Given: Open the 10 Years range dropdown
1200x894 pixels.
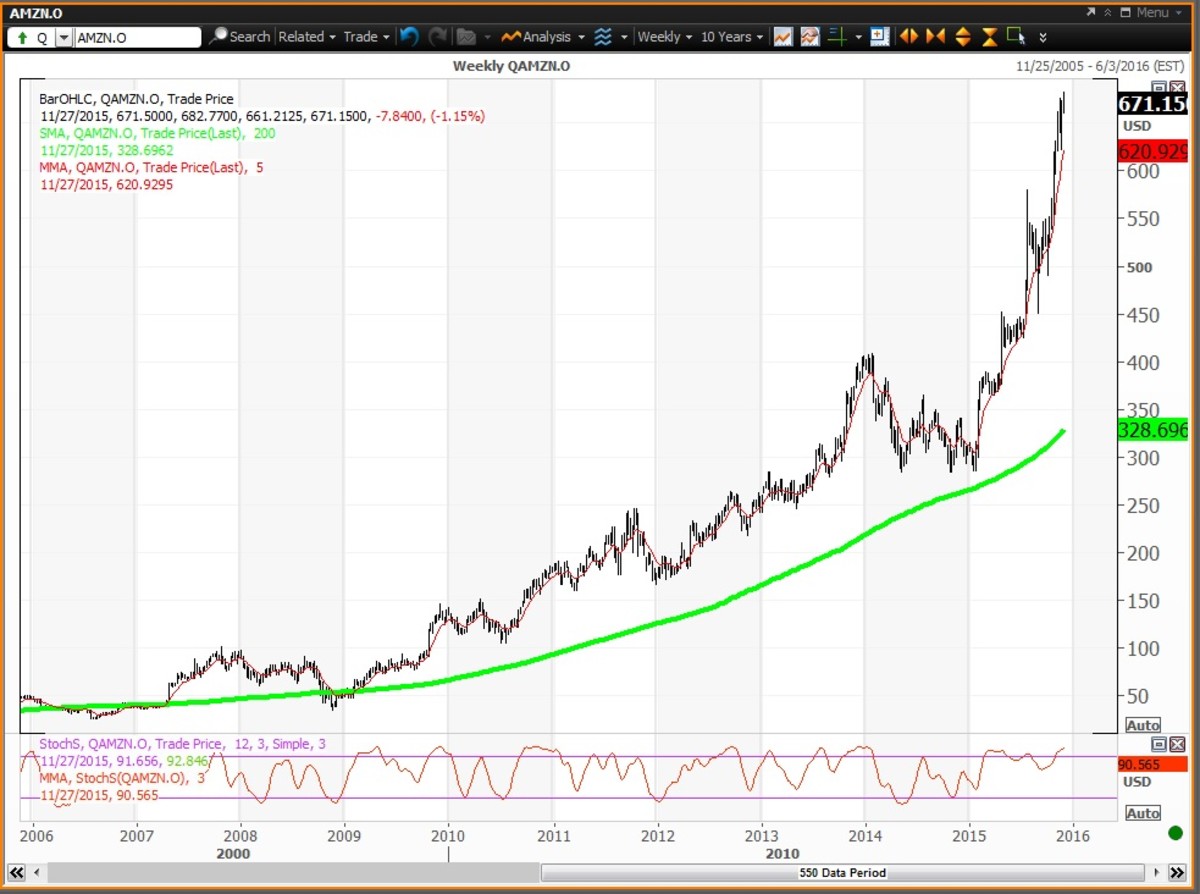Looking at the screenshot, I should pos(731,37).
